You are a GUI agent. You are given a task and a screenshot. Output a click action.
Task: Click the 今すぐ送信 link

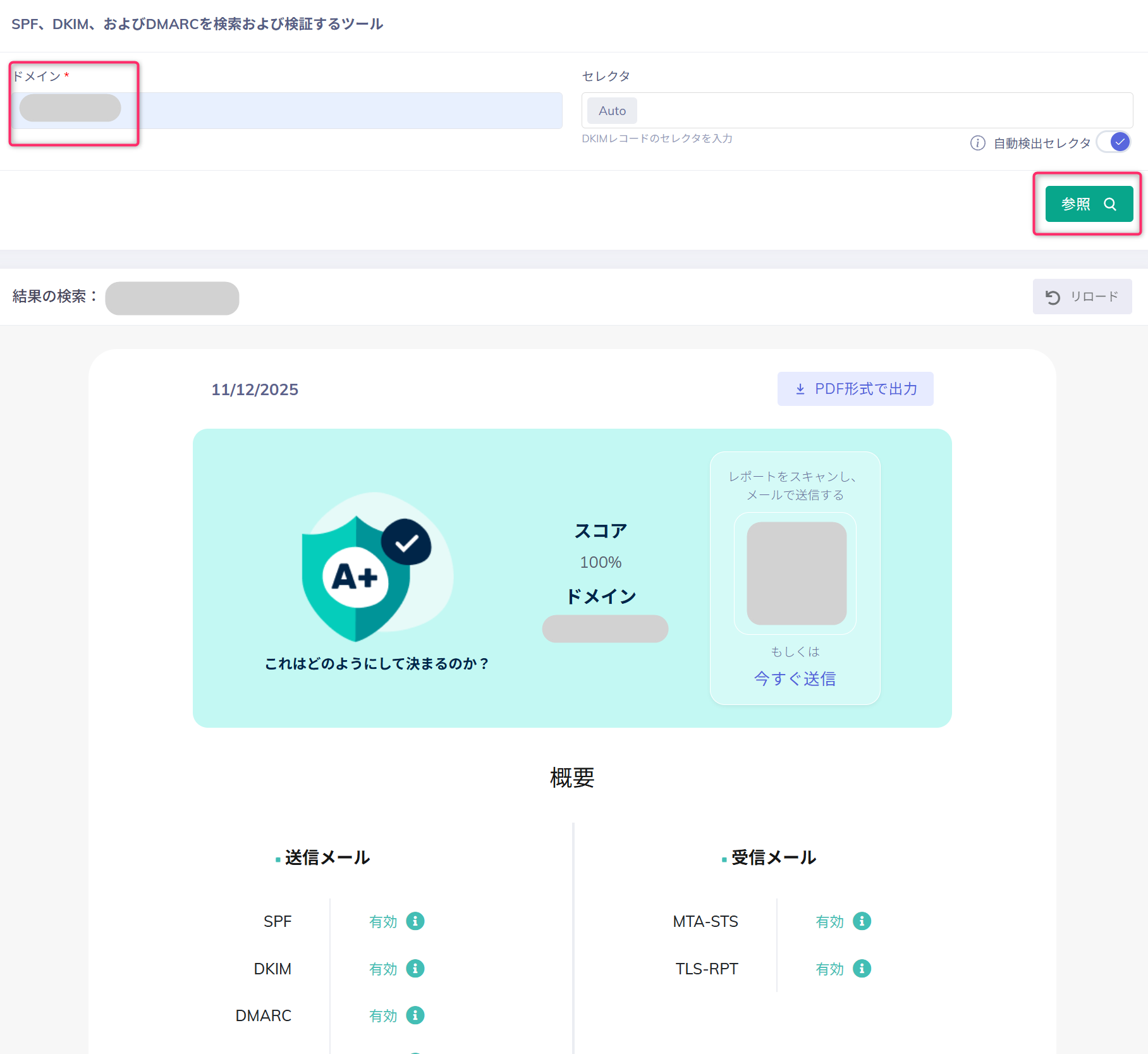[x=795, y=678]
